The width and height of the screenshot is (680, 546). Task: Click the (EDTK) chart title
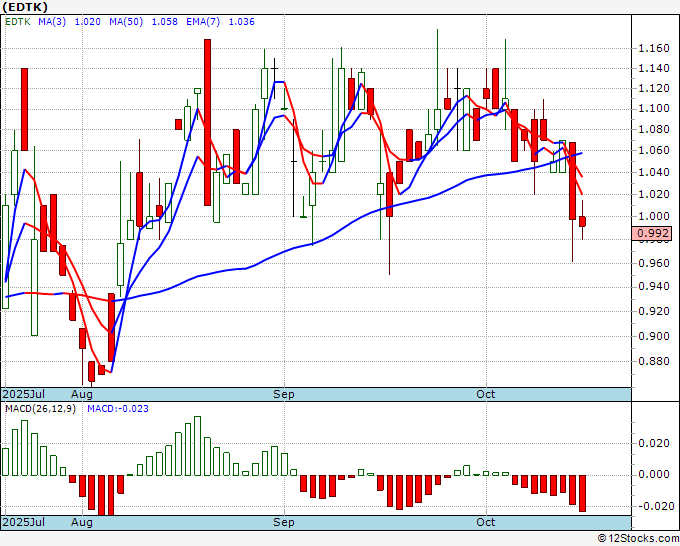tap(25, 7)
